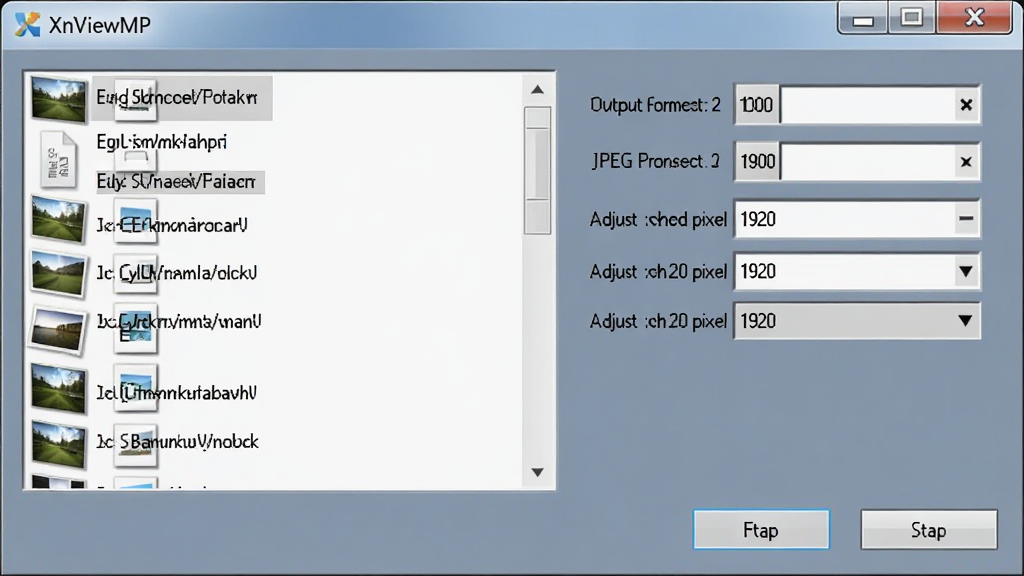Click the file list vertical scrollbar thumb
This screenshot has width=1024, height=576.
click(x=537, y=170)
